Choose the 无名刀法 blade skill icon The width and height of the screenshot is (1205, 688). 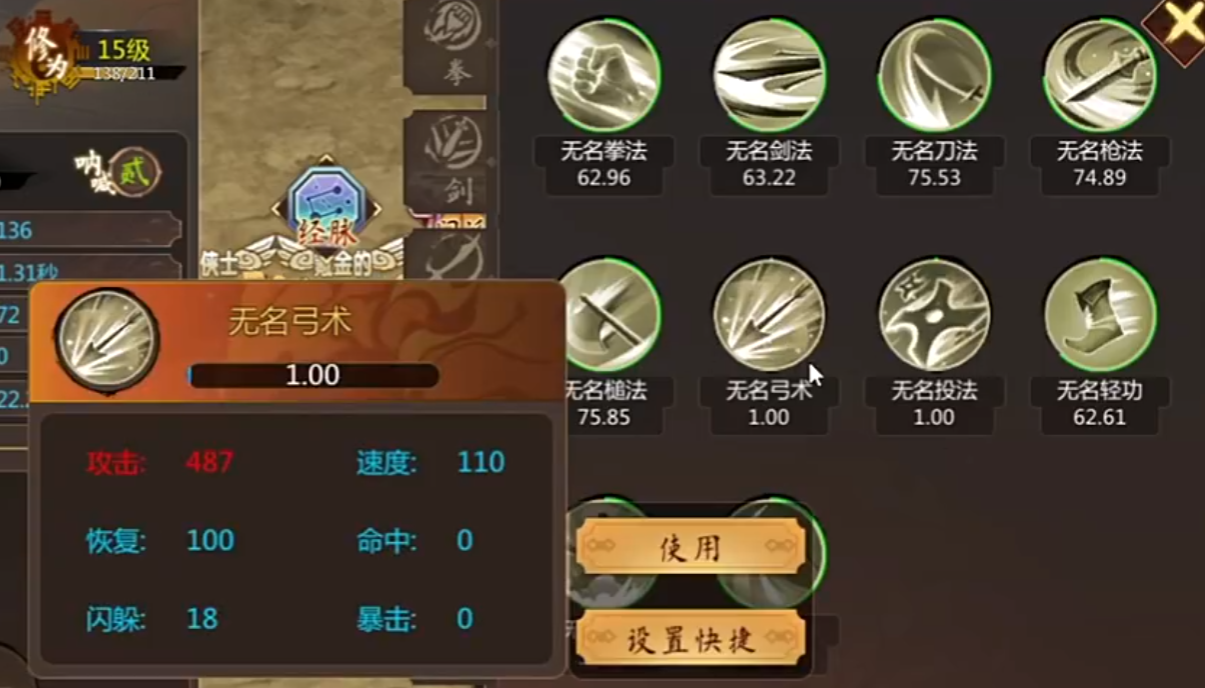934,75
